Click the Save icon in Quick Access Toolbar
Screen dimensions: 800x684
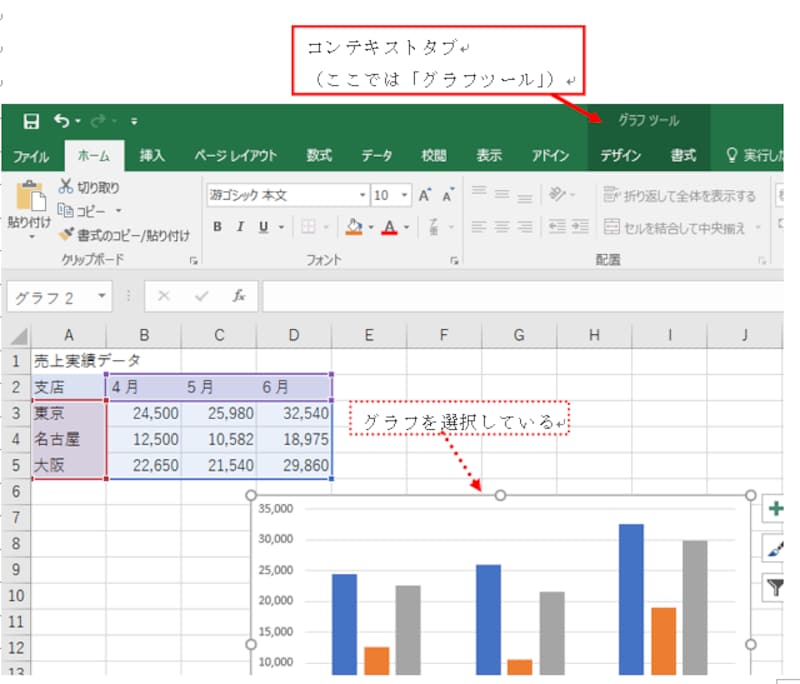click(x=33, y=118)
